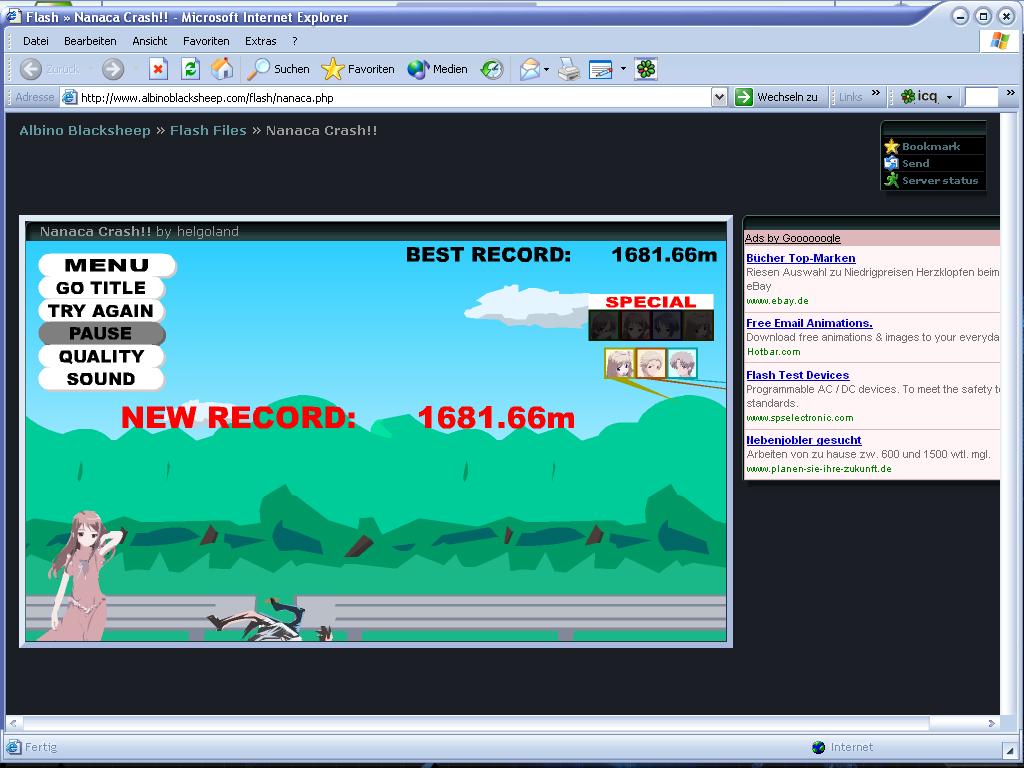Click the Mail envelope toolbar icon
This screenshot has width=1024, height=768.
(530, 69)
